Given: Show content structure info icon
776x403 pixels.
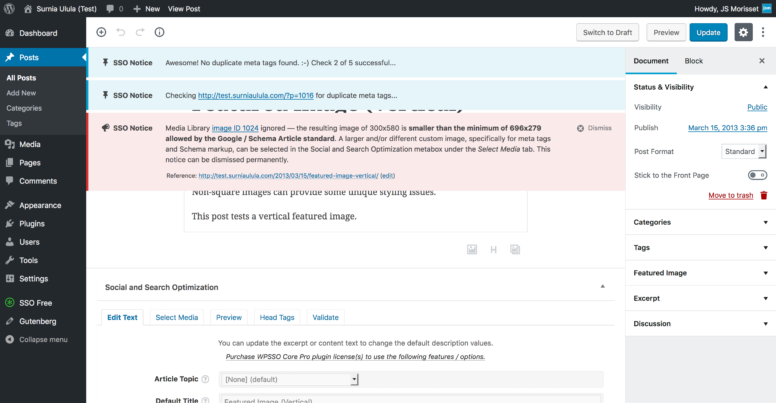Looking at the screenshot, I should point(159,32).
